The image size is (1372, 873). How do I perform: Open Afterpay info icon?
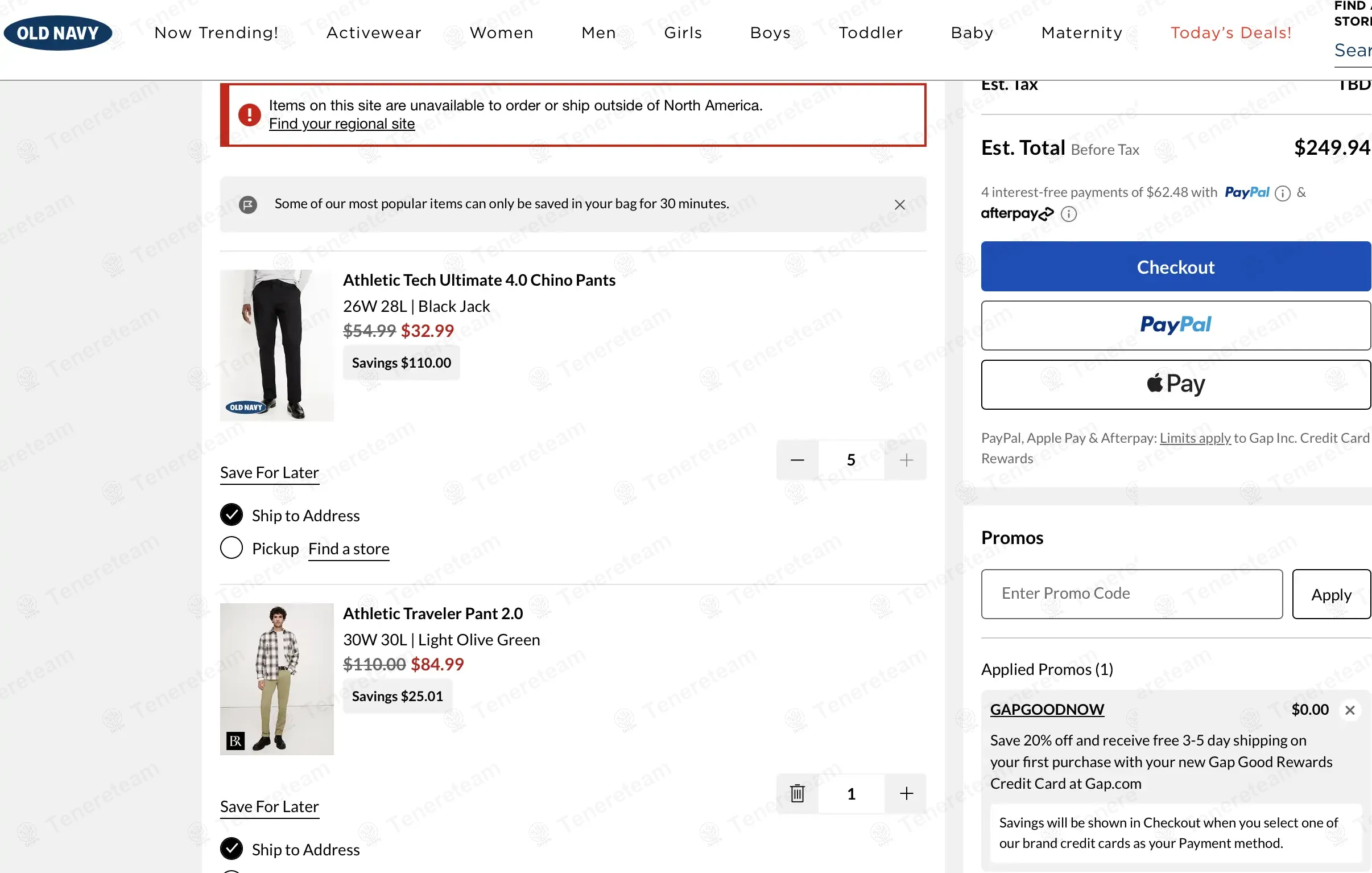[1068, 214]
